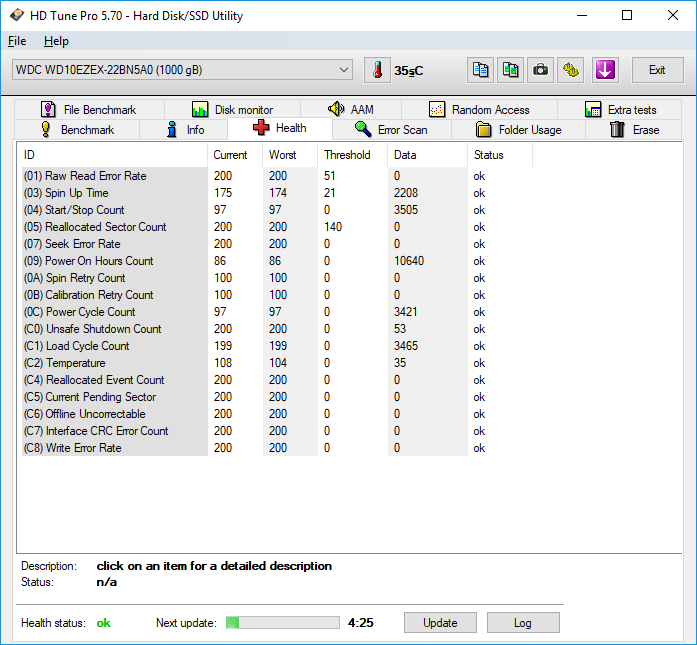Copy info to clipboard icon
This screenshot has height=645, width=697.
[480, 70]
